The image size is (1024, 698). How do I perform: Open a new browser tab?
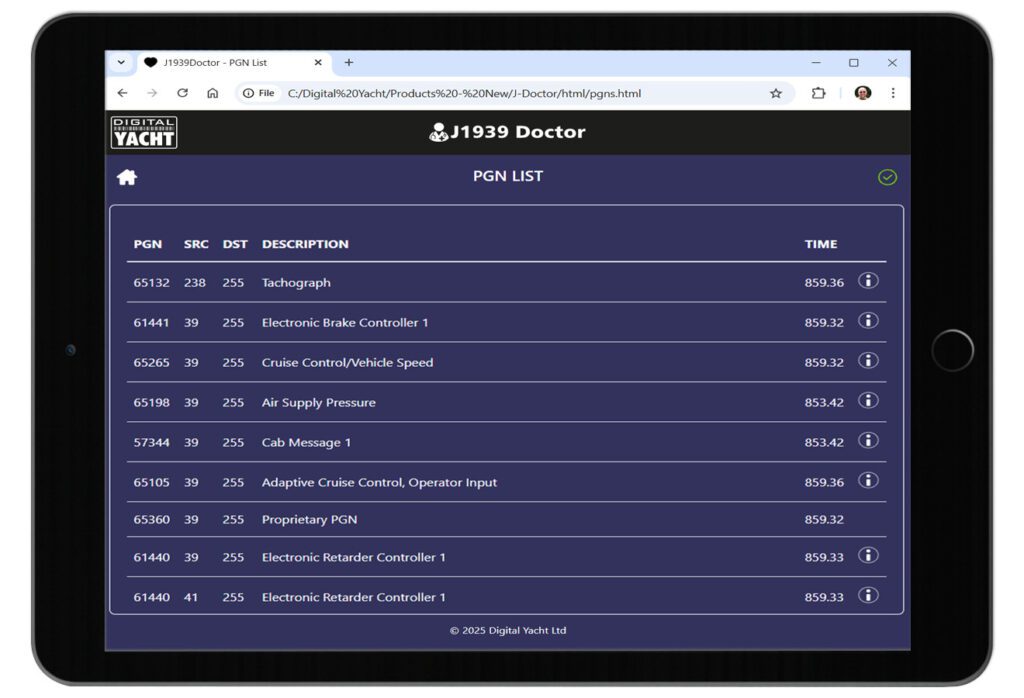pyautogui.click(x=349, y=62)
